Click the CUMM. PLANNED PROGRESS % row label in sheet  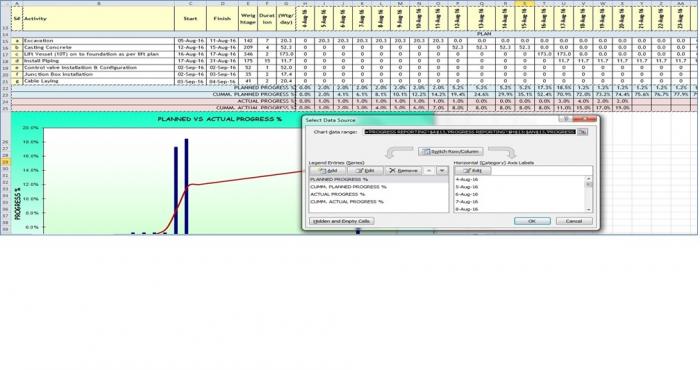click(x=254, y=95)
